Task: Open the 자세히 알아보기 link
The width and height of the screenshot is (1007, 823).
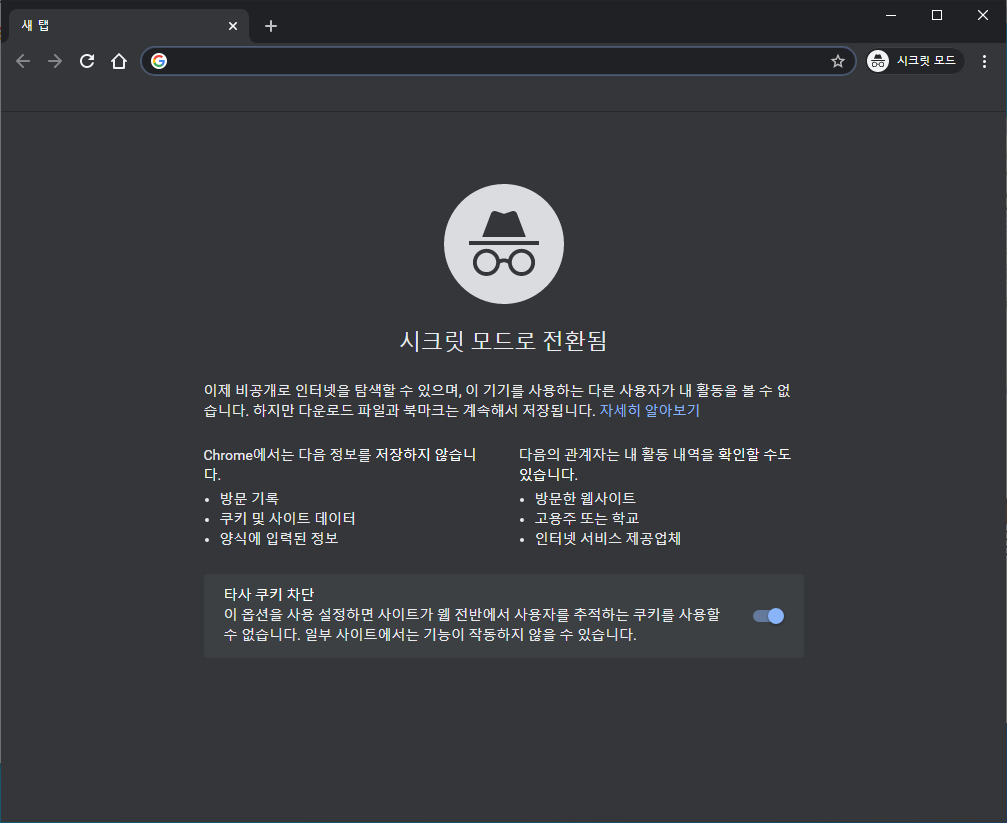Action: click(649, 411)
